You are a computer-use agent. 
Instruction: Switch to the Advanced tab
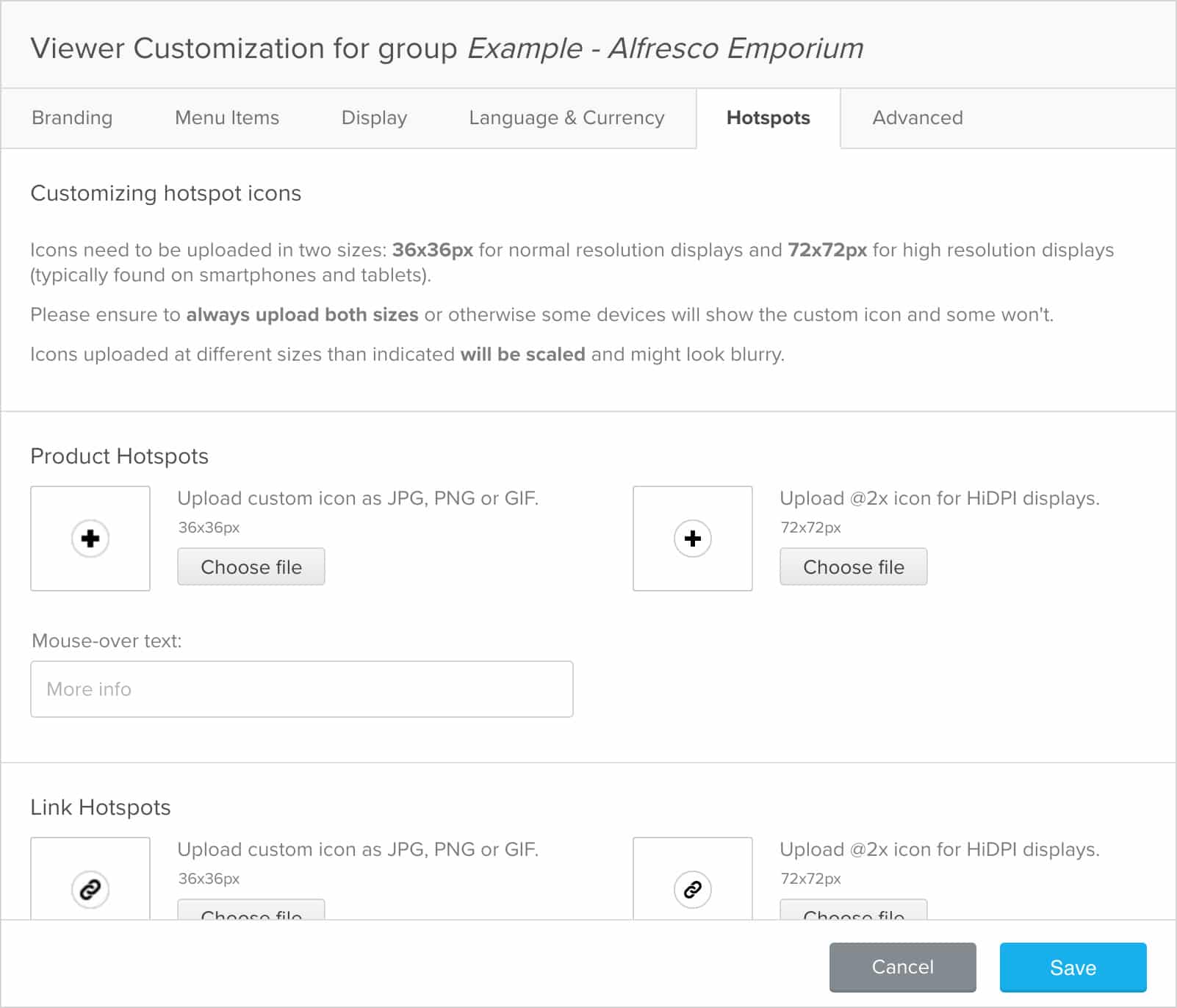pos(917,118)
